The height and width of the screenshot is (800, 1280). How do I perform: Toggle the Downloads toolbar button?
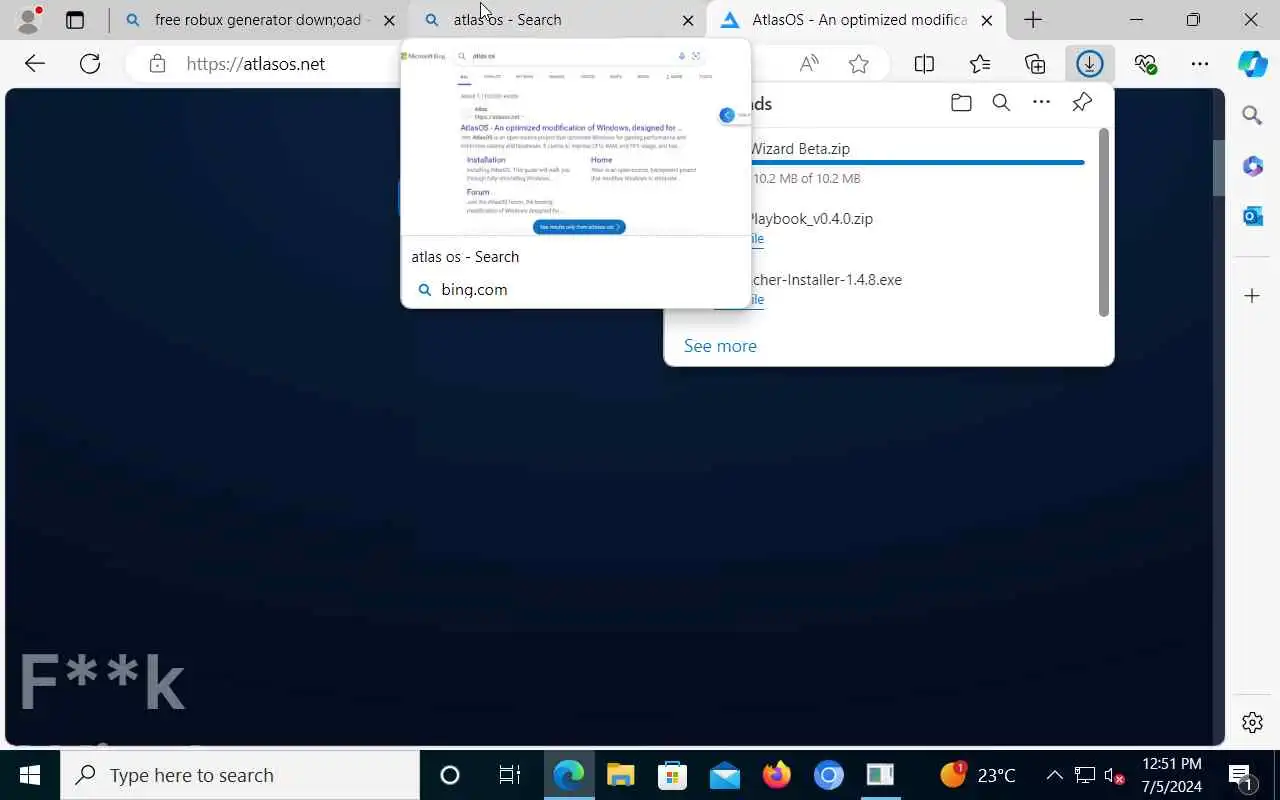click(x=1090, y=64)
